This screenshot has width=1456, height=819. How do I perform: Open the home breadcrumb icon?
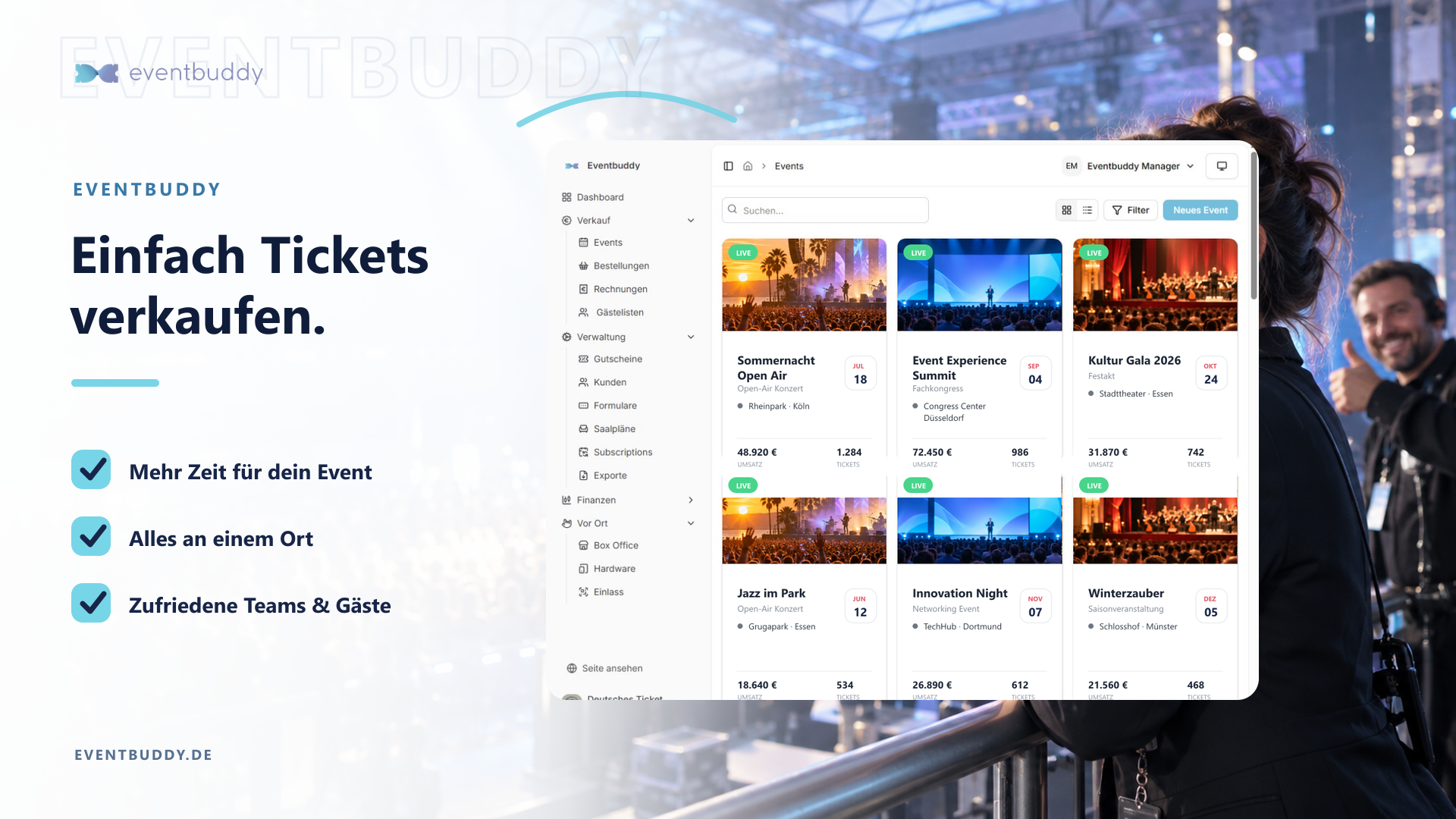[748, 166]
